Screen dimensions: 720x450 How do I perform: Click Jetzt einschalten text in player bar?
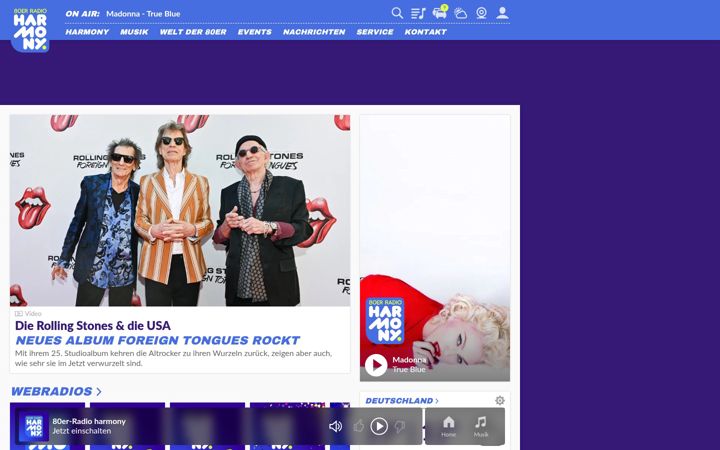[82, 431]
